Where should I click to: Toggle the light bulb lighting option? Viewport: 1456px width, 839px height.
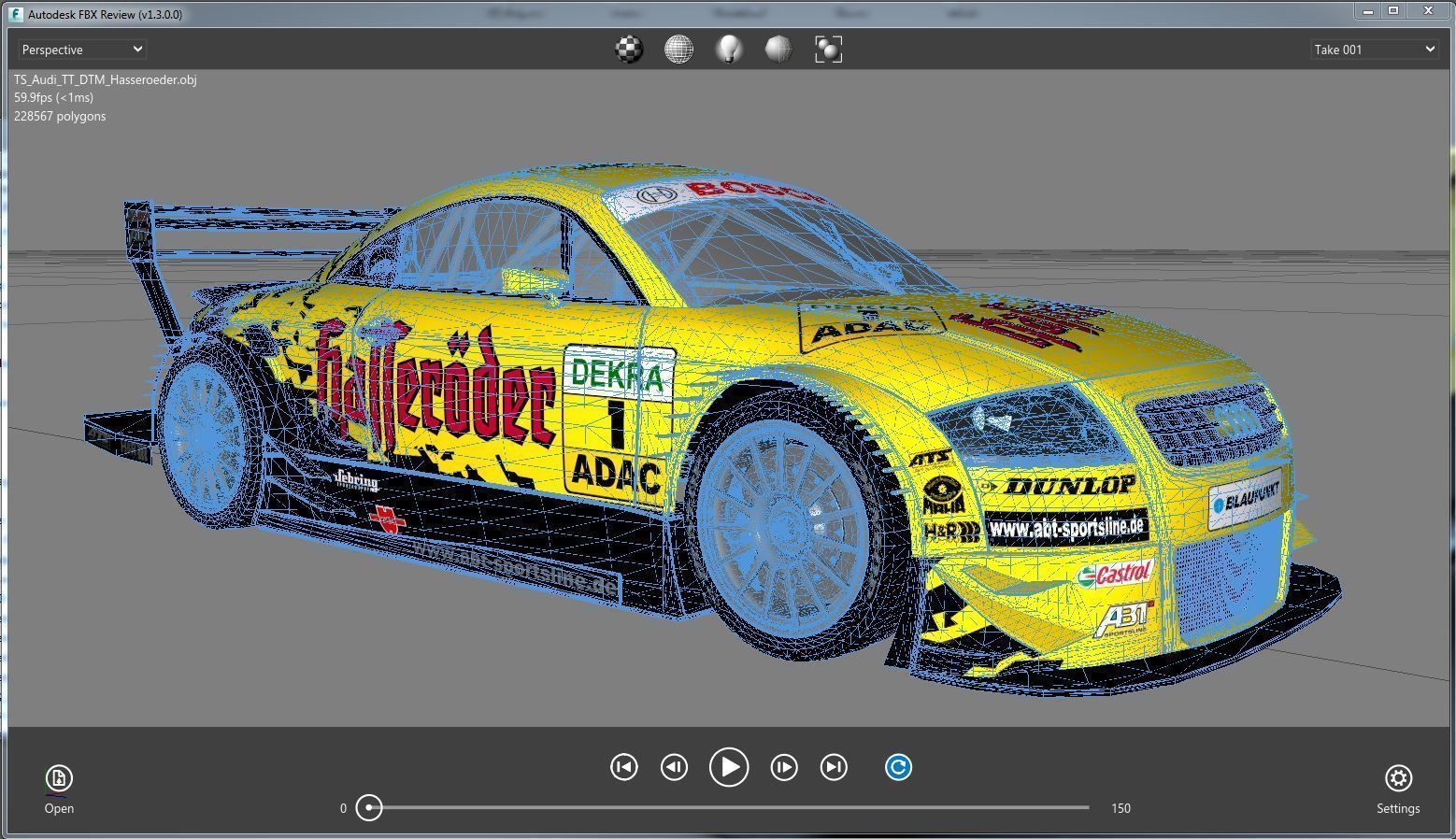point(729,50)
